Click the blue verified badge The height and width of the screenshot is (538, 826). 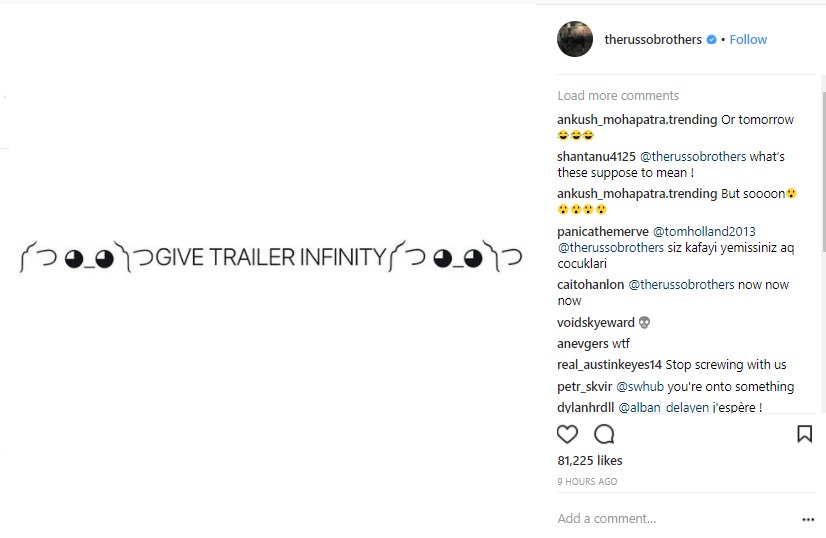[x=711, y=40]
